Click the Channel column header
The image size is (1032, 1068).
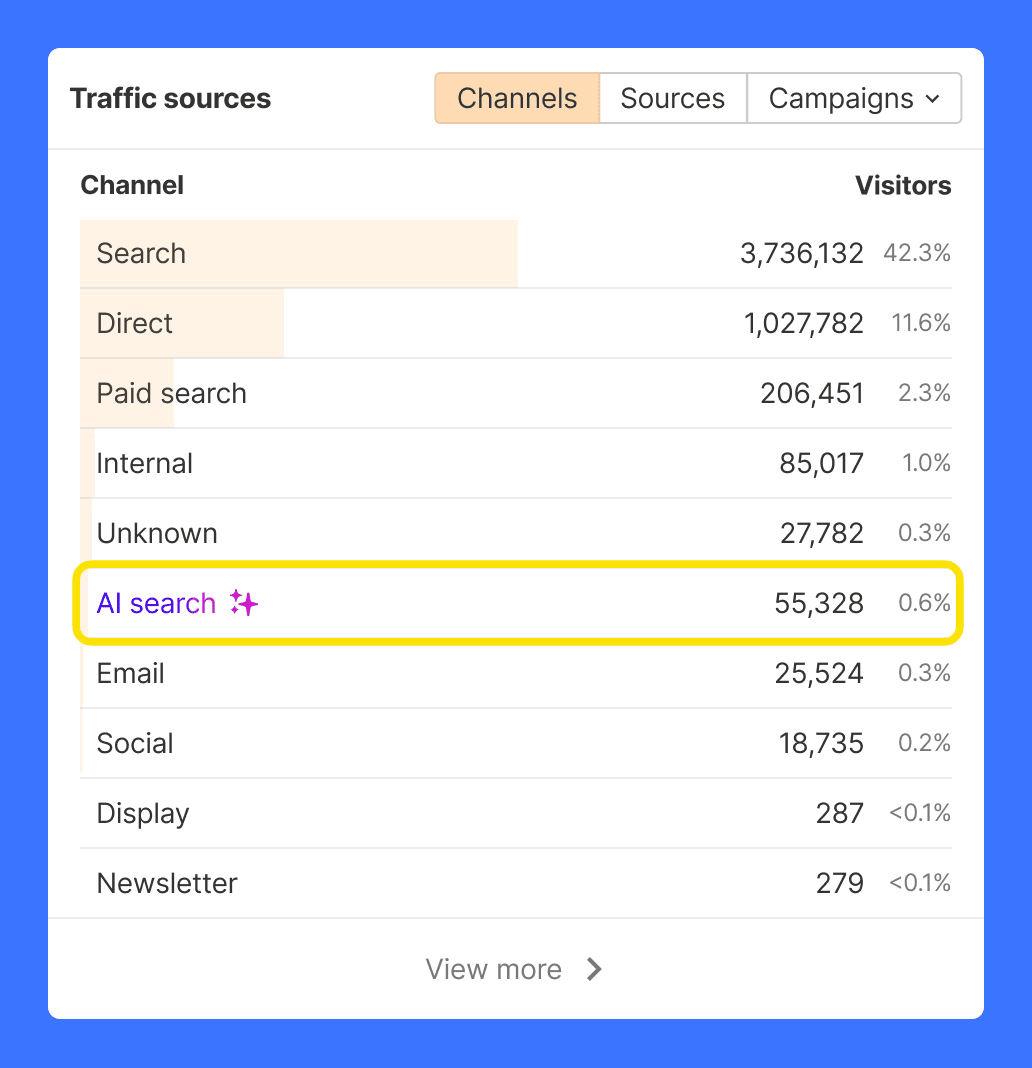132,185
